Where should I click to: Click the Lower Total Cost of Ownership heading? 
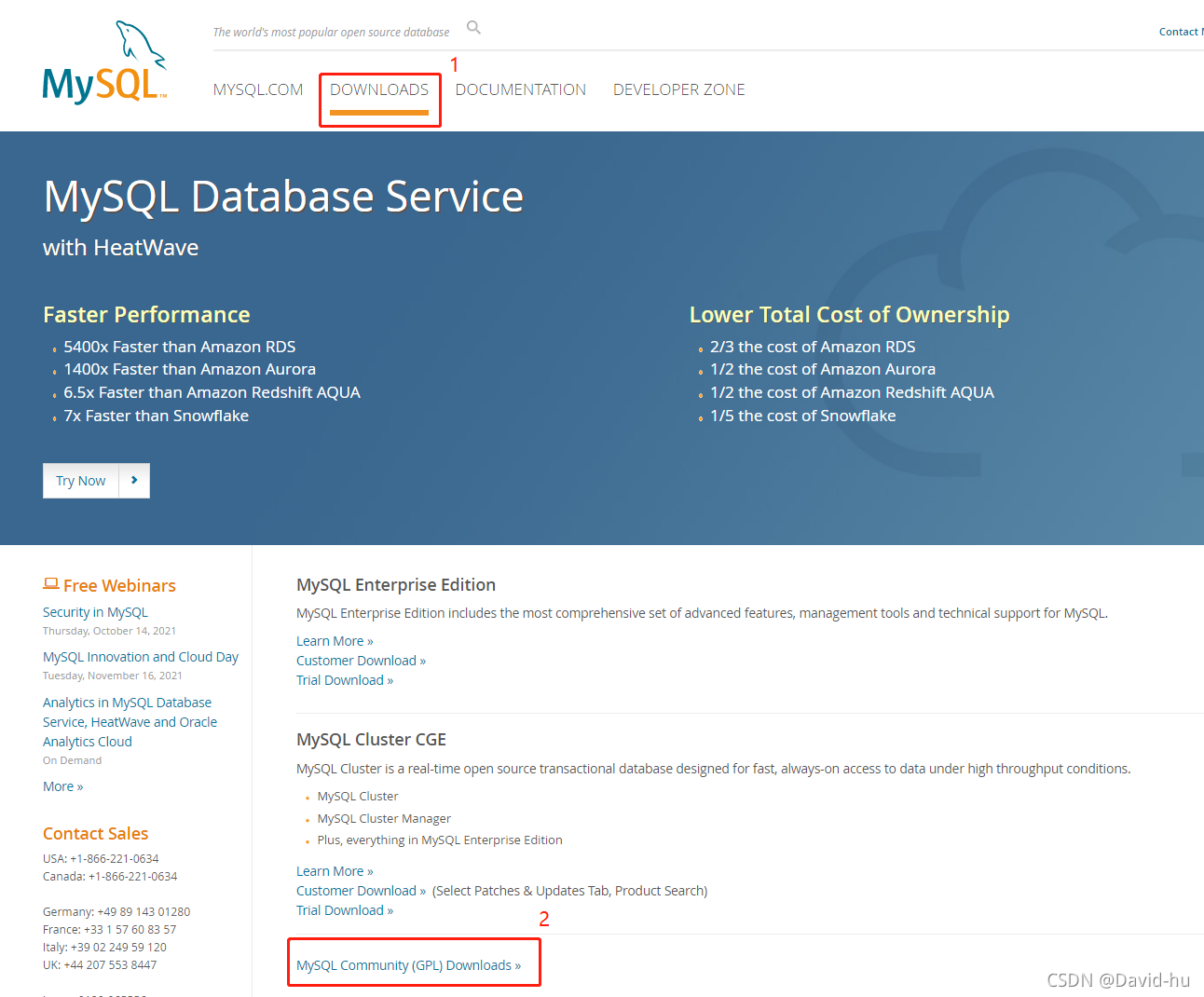[849, 314]
